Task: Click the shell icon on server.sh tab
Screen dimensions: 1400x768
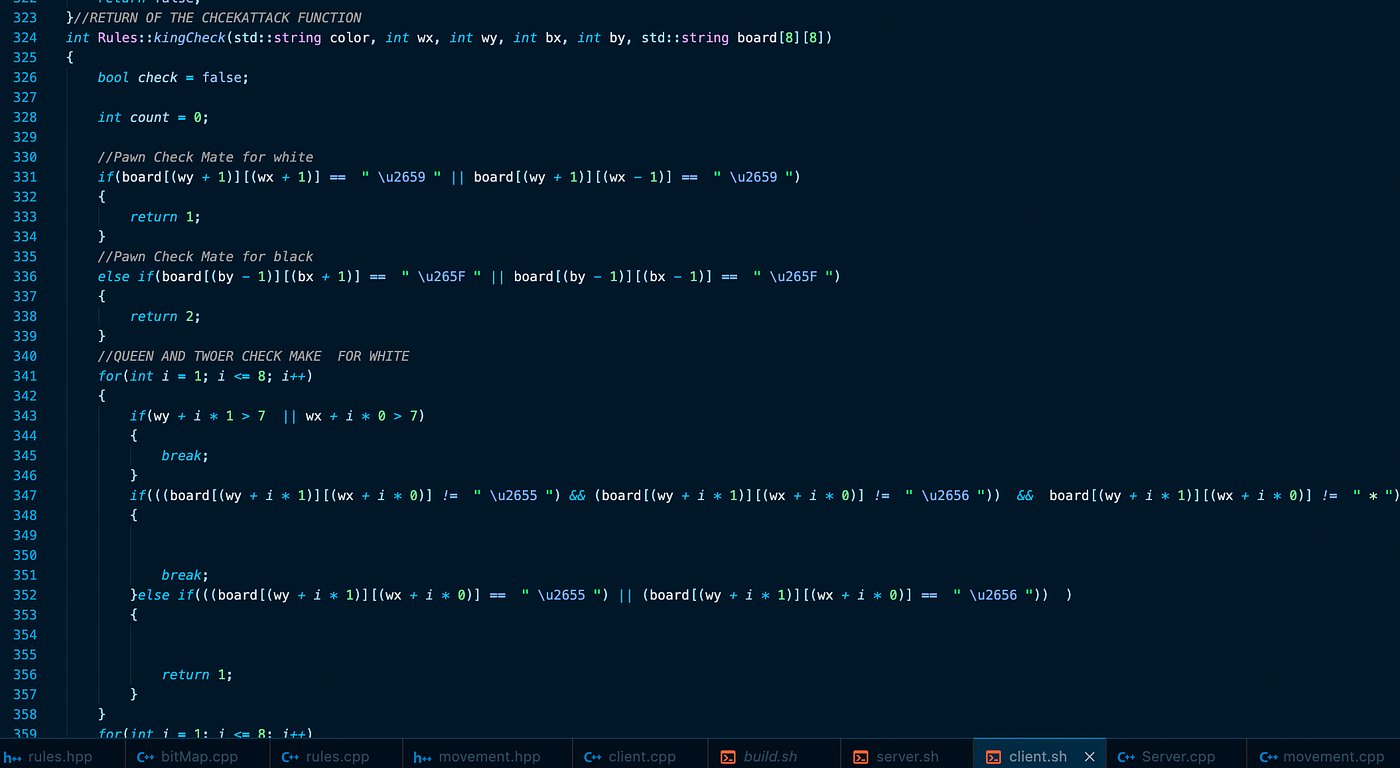Action: point(861,756)
